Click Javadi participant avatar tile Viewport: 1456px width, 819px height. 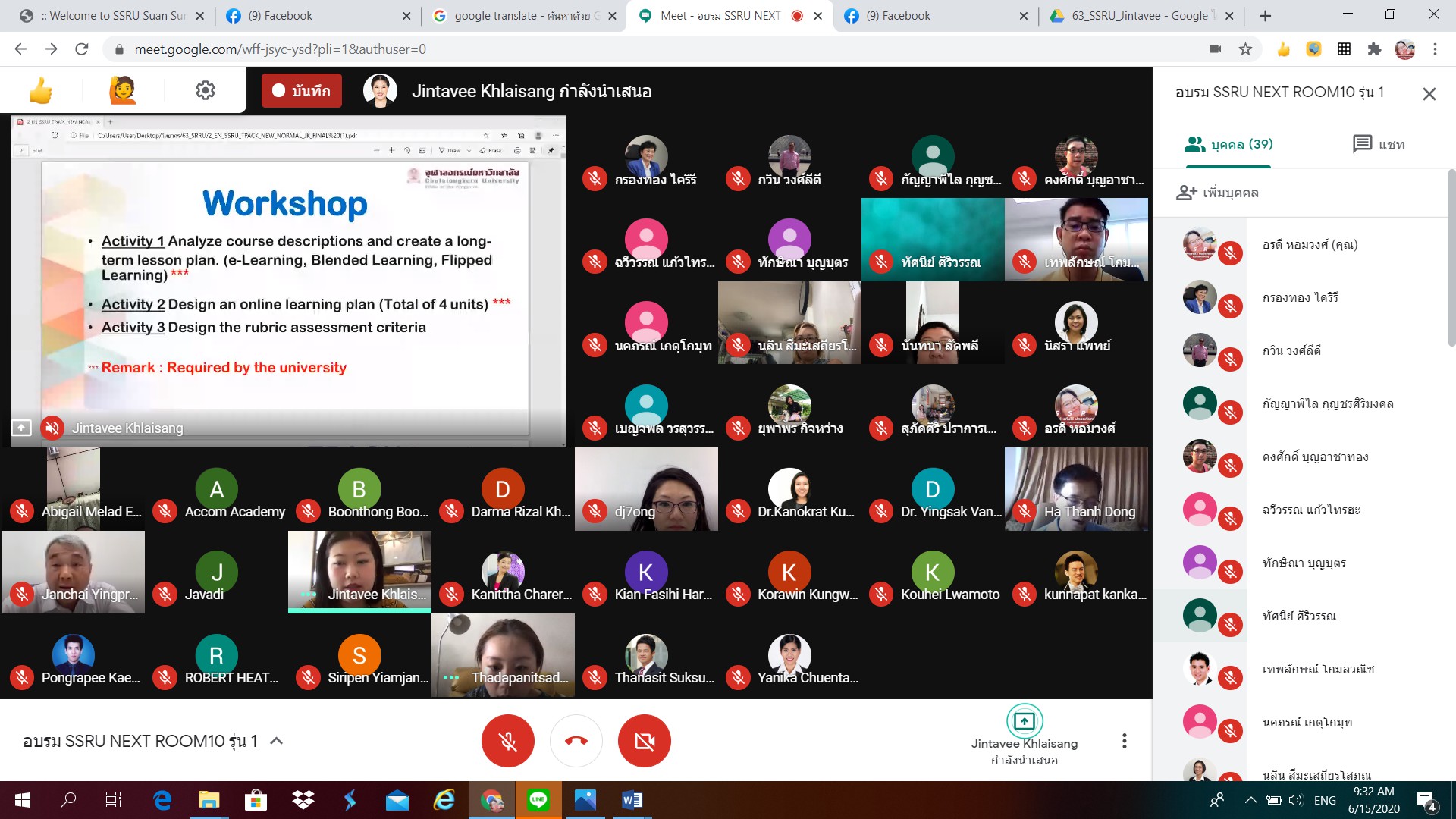(x=216, y=572)
